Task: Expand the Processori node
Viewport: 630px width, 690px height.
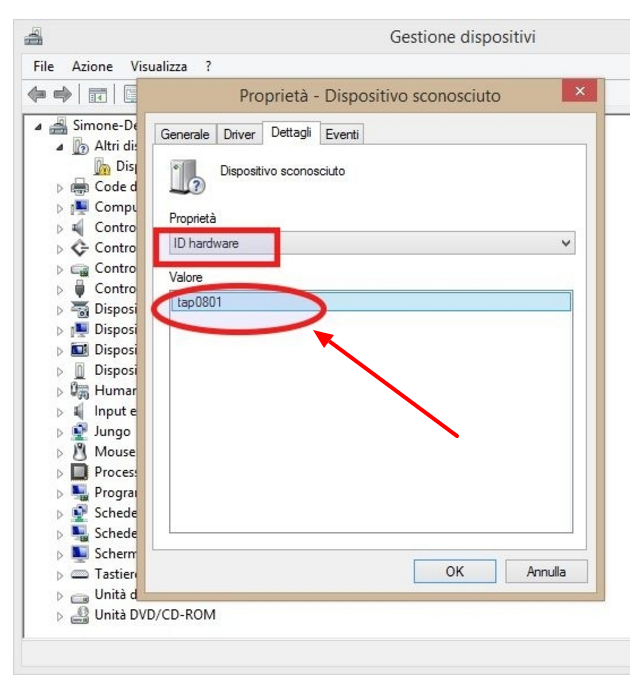Action: [60, 473]
